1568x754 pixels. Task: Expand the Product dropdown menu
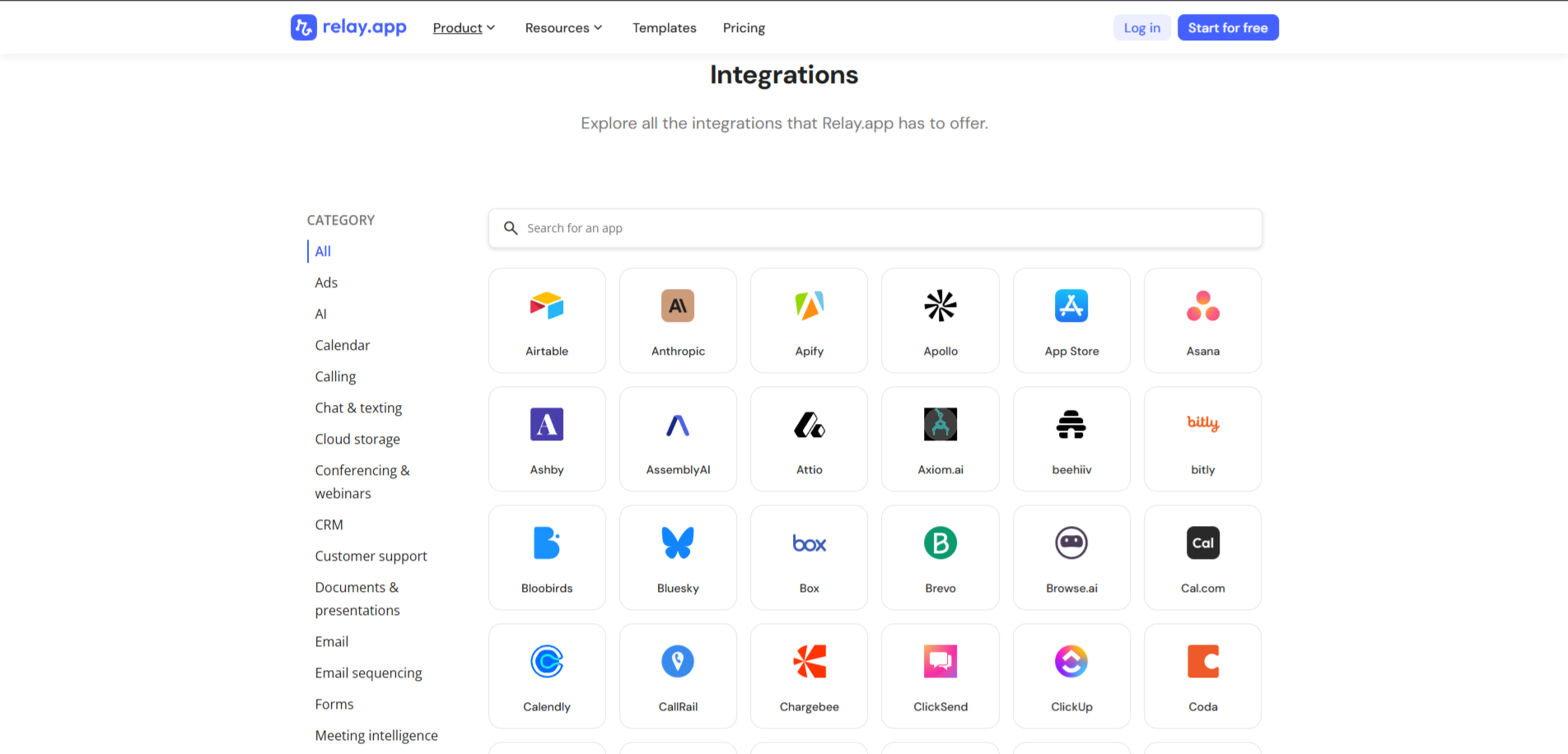pyautogui.click(x=464, y=28)
